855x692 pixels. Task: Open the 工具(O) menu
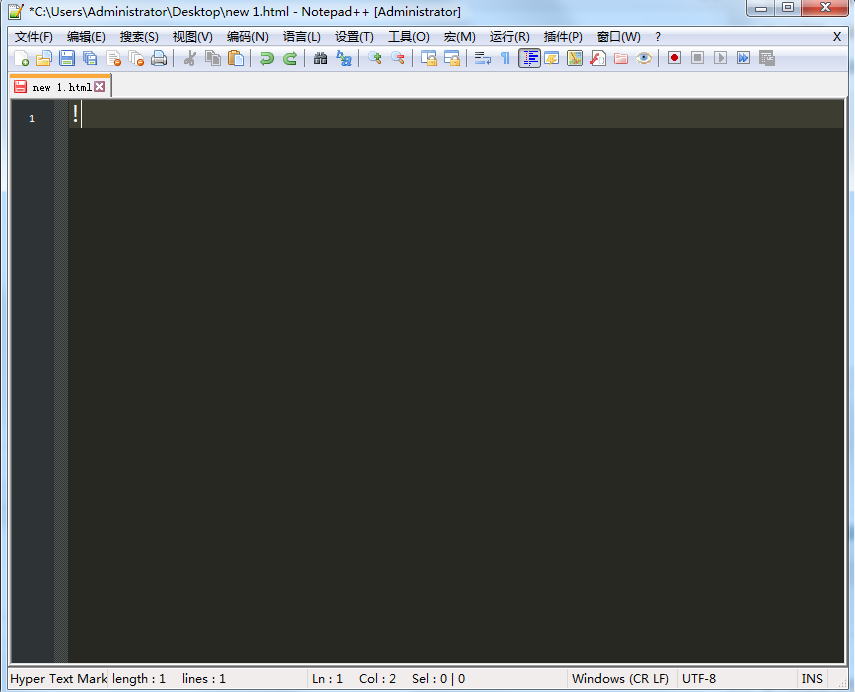[408, 37]
